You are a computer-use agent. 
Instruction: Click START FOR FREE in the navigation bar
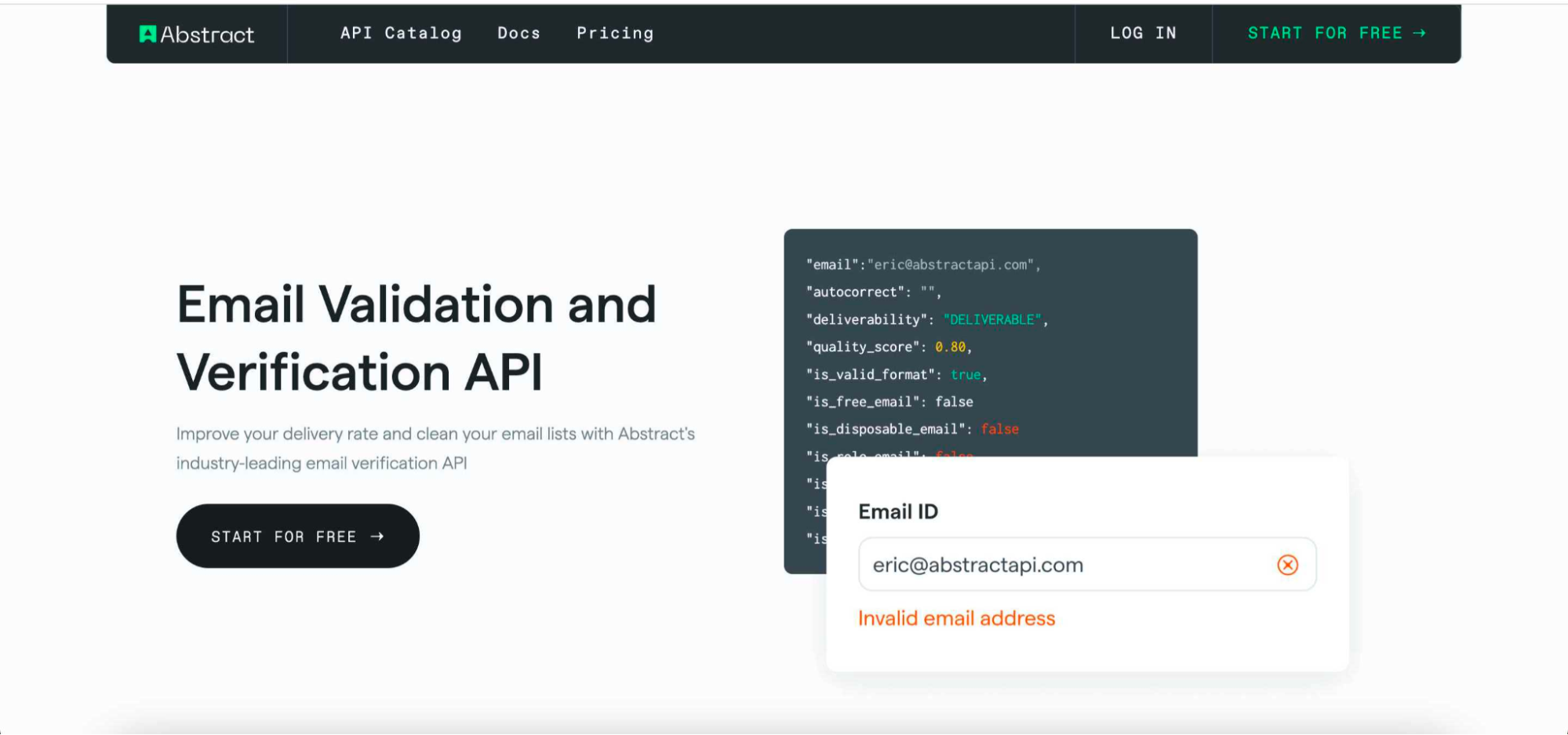coord(1337,33)
